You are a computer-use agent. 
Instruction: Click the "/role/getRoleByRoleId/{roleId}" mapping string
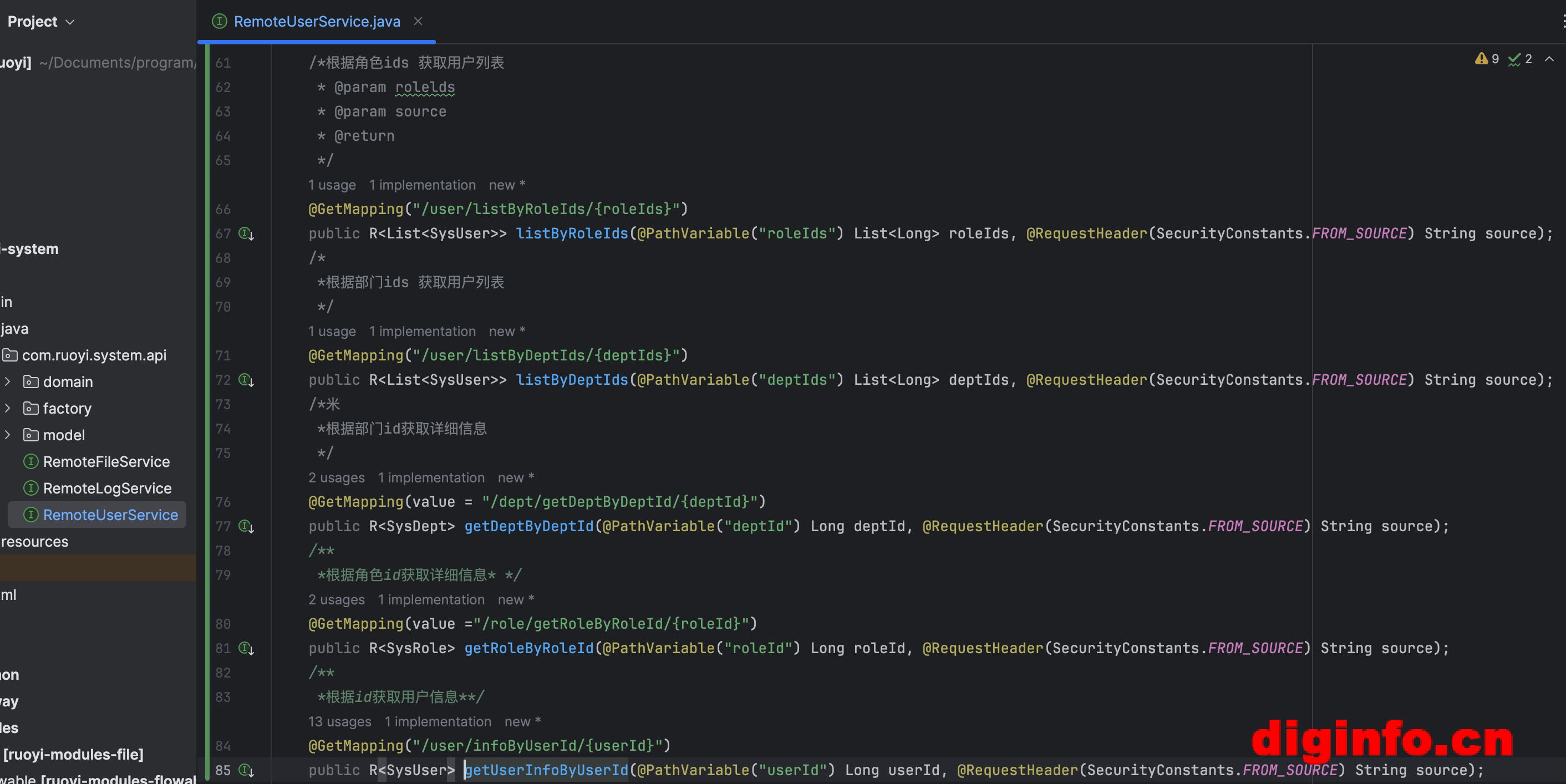(x=611, y=624)
